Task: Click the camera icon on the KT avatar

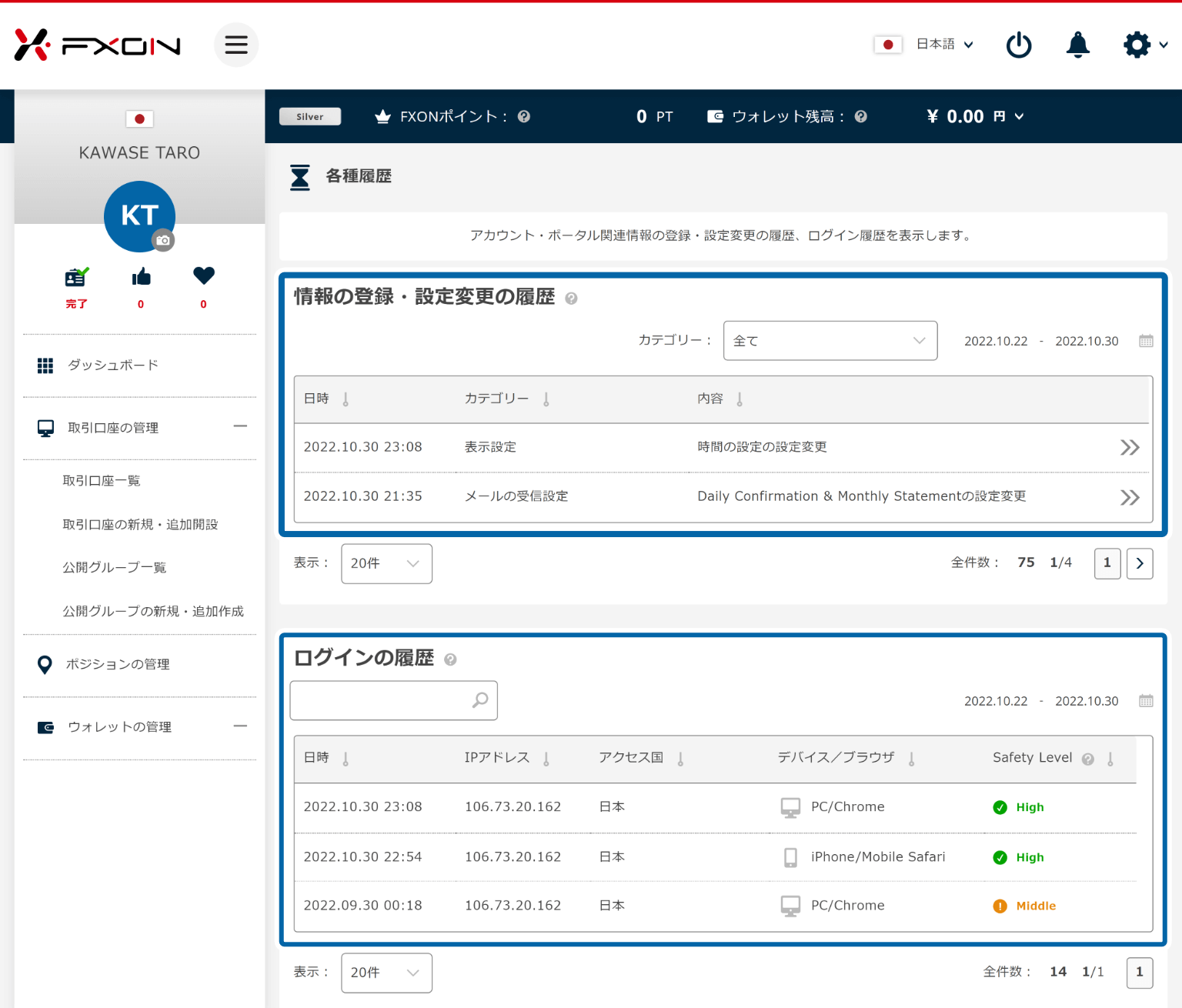Action: pyautogui.click(x=163, y=240)
